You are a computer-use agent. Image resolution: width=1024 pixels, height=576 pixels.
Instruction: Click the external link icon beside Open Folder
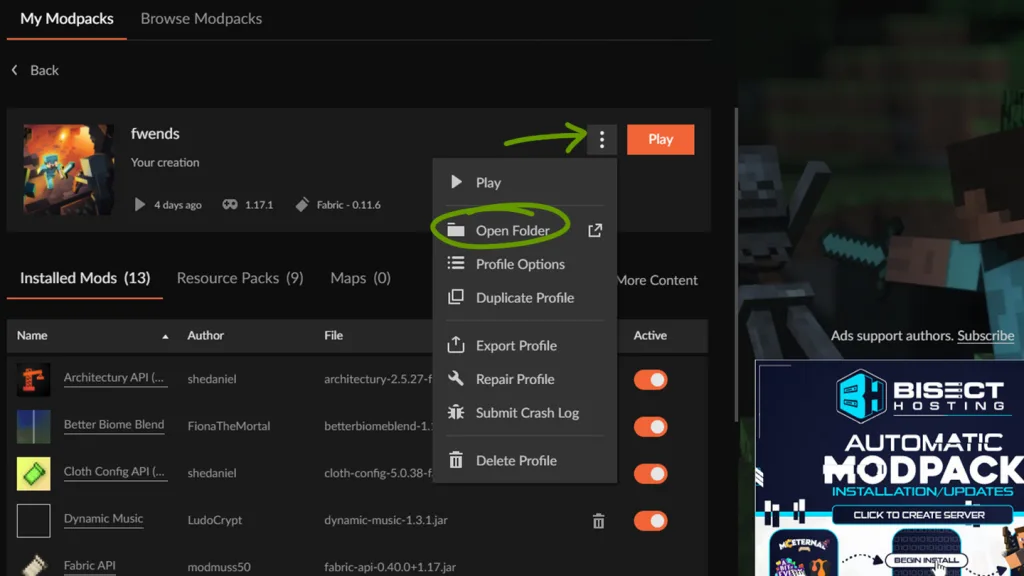click(x=595, y=231)
